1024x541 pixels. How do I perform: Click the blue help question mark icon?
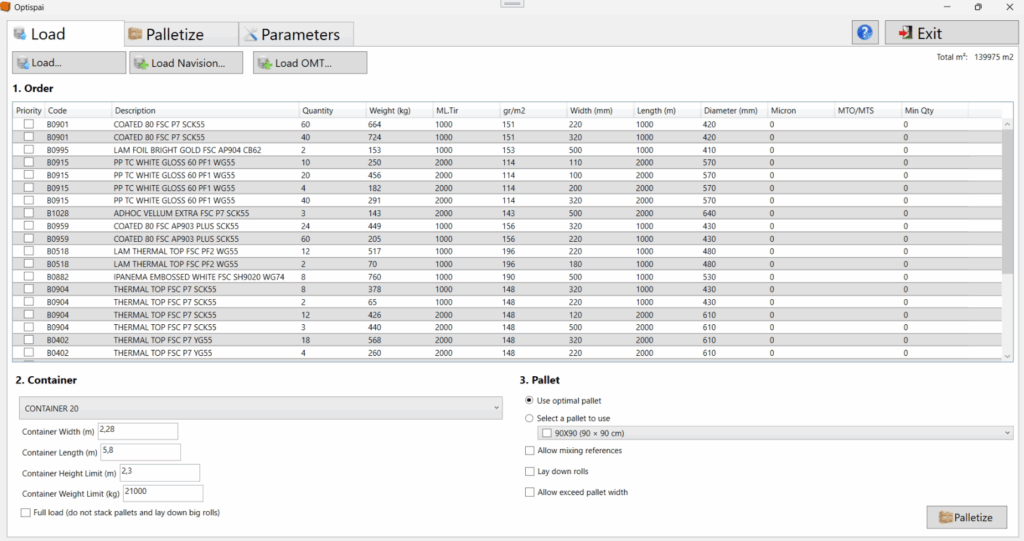[865, 33]
